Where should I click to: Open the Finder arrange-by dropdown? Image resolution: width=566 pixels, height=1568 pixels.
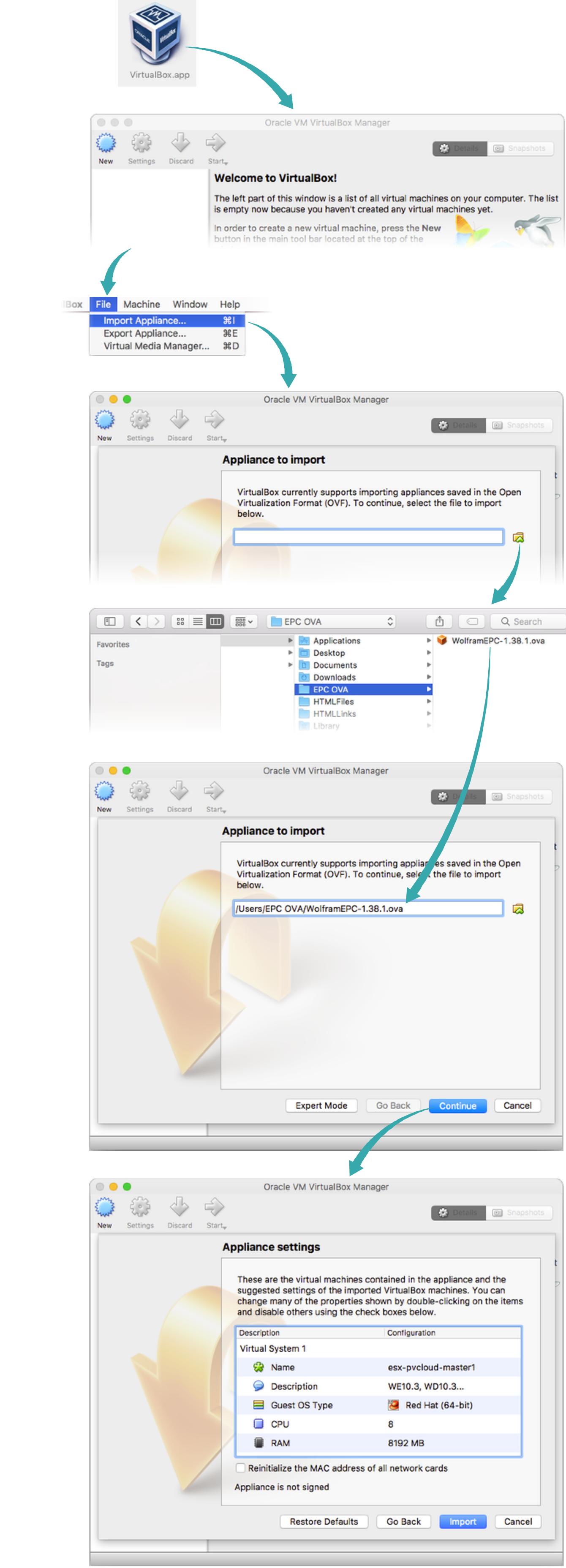tap(244, 621)
